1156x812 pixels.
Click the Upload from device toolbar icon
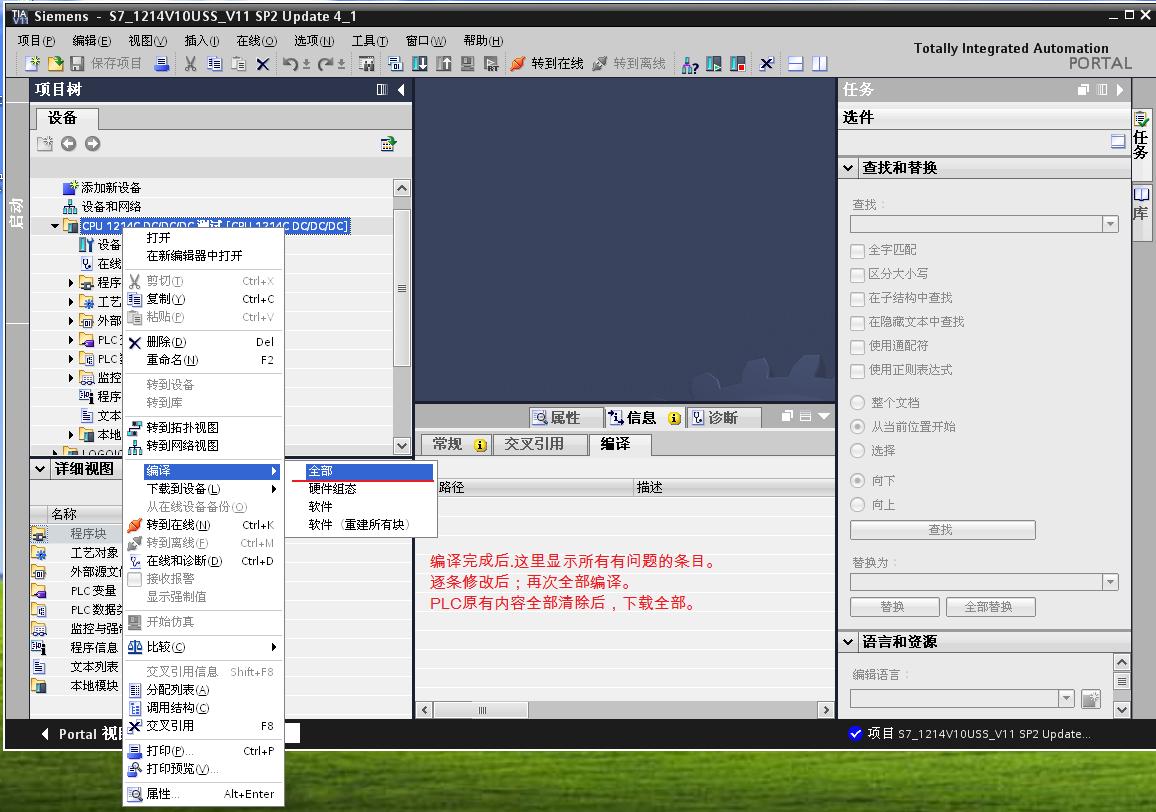(x=444, y=64)
